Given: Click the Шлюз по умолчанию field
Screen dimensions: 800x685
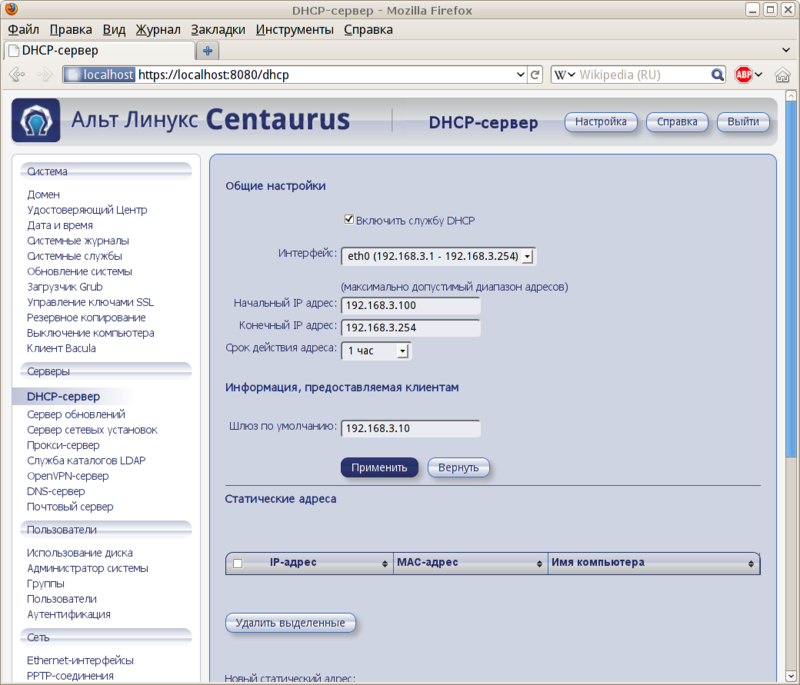Looking at the screenshot, I should tap(411, 428).
